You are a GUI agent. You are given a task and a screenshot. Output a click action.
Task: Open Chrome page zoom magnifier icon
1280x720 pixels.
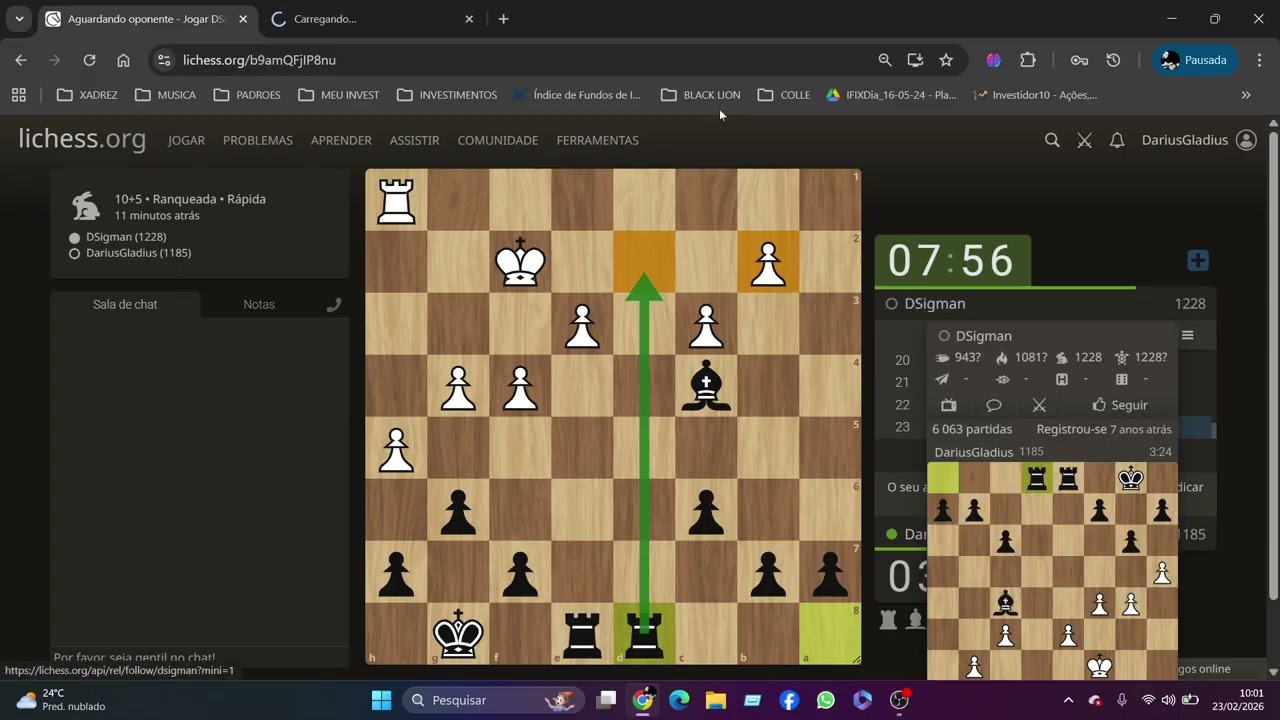click(885, 60)
